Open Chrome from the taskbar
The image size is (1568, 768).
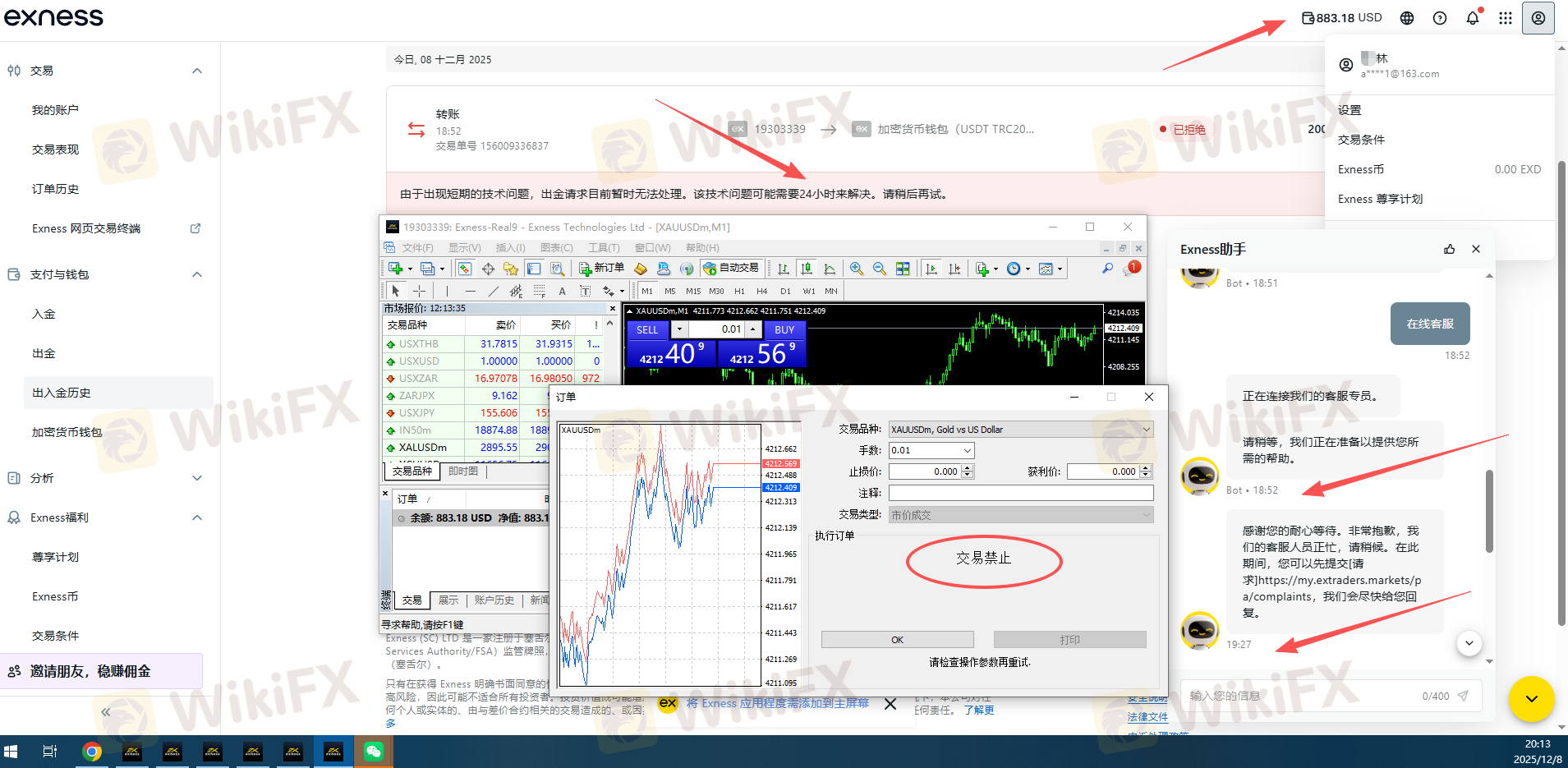[92, 752]
